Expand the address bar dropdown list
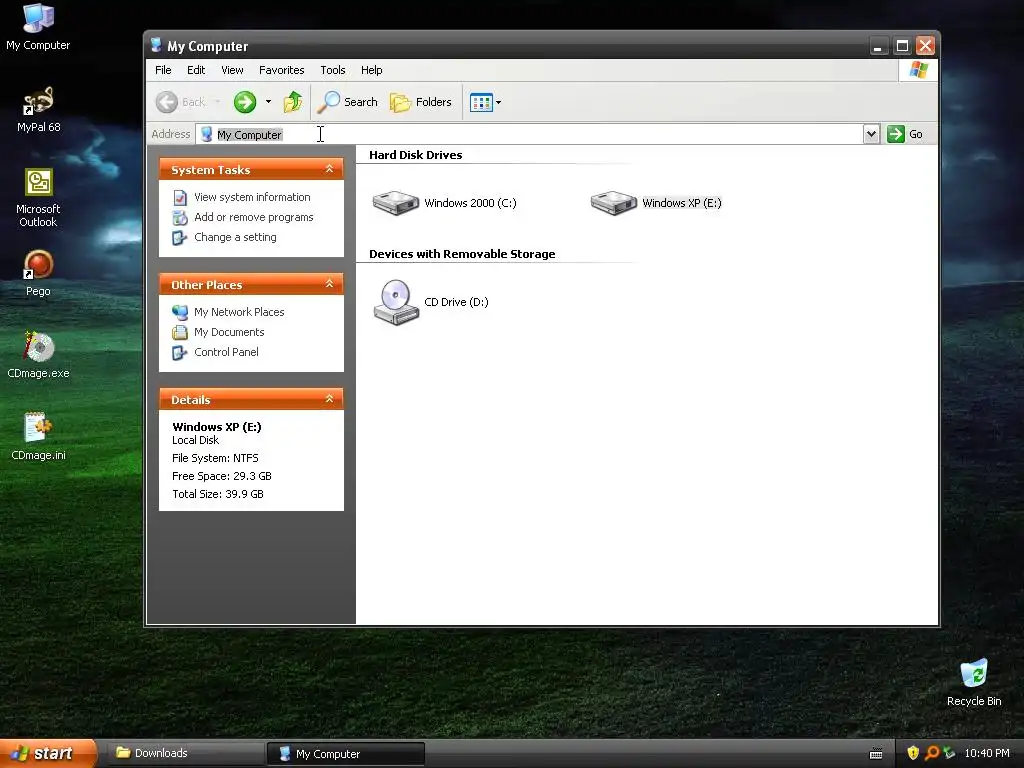 871,134
